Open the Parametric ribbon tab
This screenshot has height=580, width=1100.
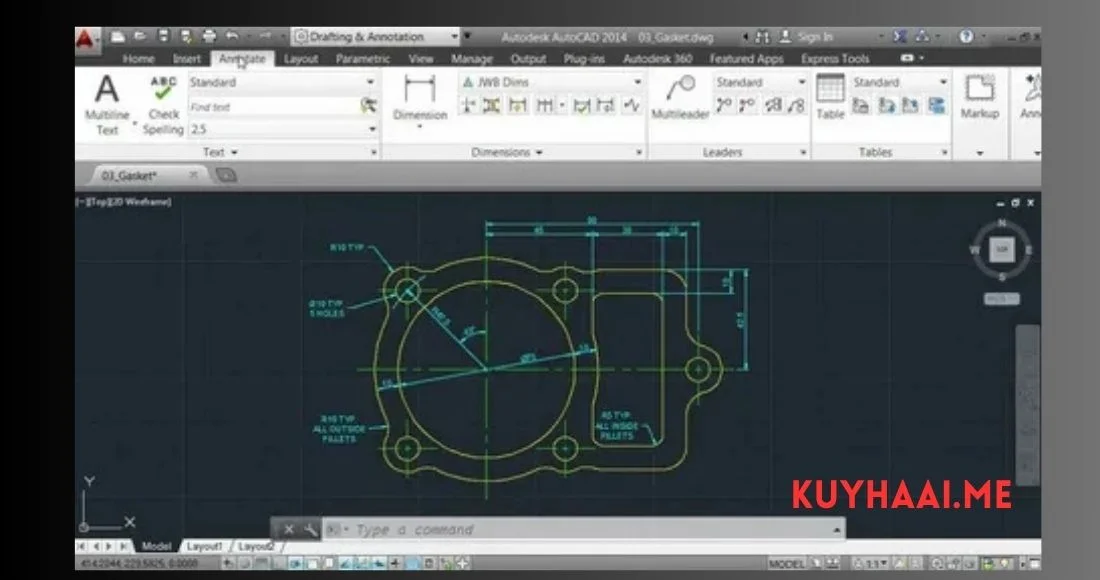pos(363,59)
